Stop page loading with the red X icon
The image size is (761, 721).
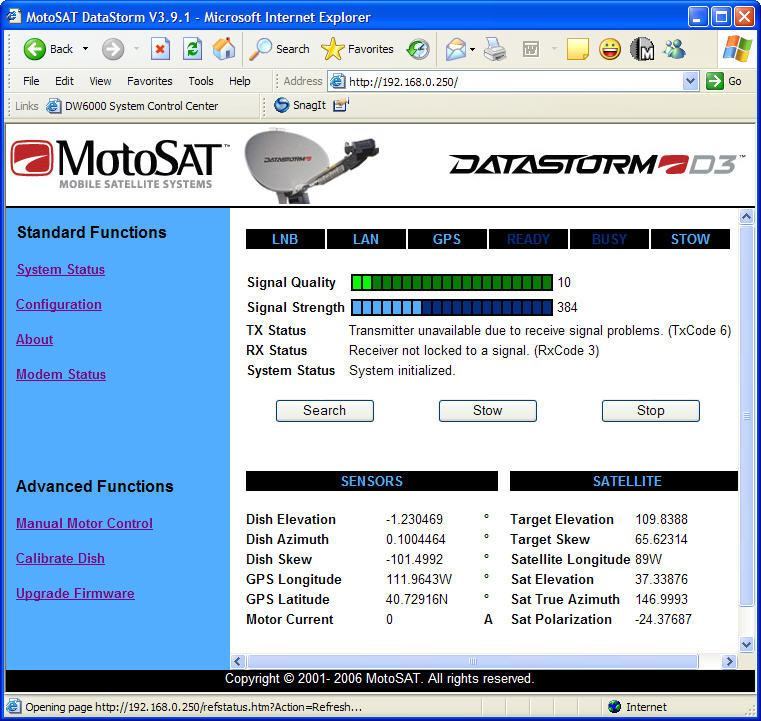pyautogui.click(x=160, y=49)
